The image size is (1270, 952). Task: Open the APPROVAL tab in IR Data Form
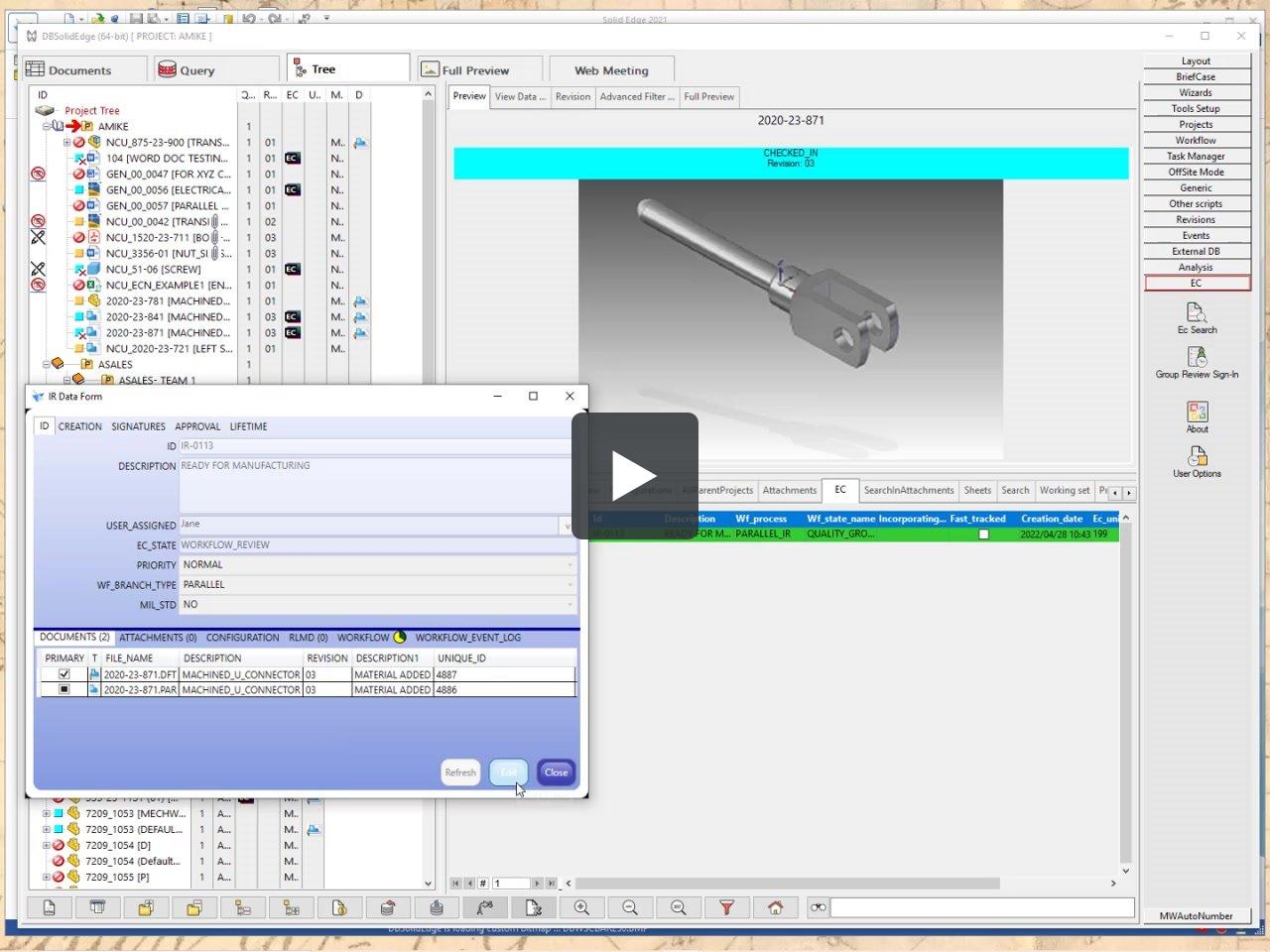click(197, 426)
